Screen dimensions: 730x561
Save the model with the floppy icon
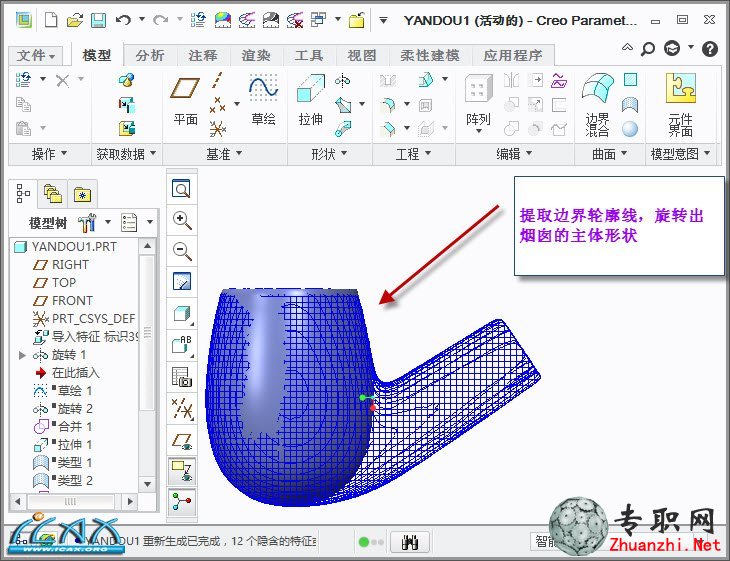tap(98, 20)
